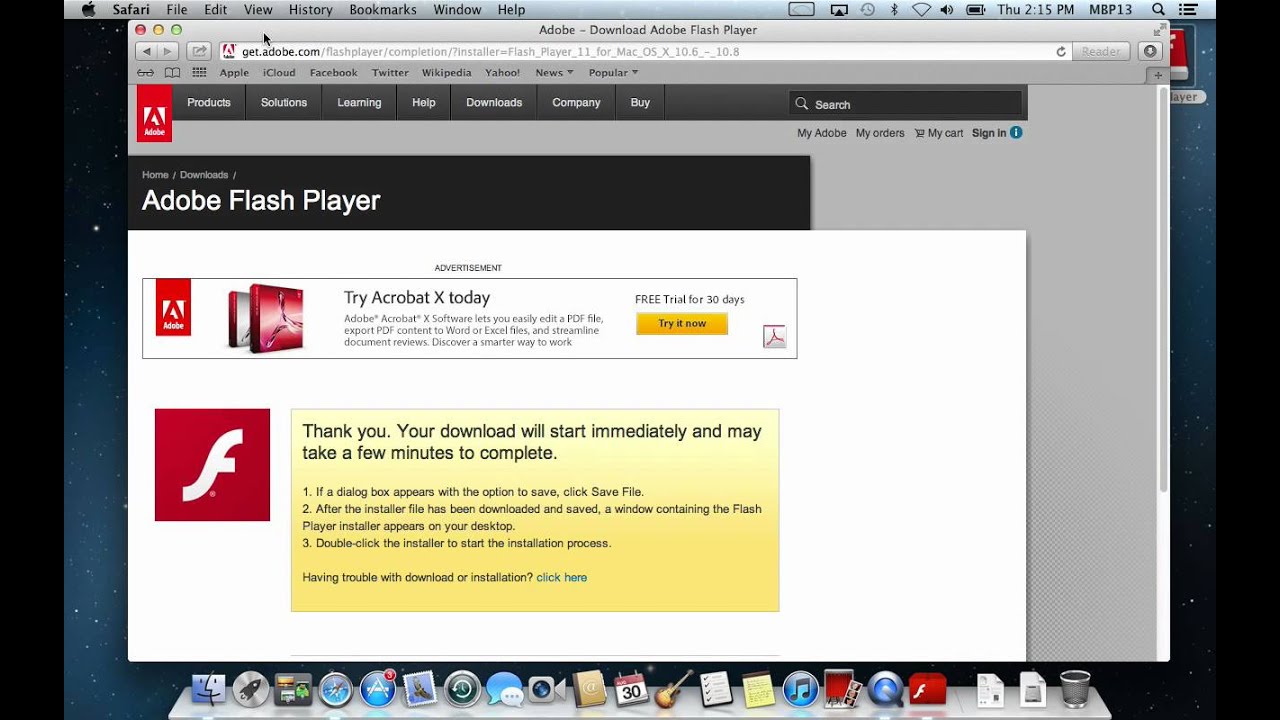1280x720 pixels.
Task: Click the page vertical scrollbar
Action: tap(1163, 290)
